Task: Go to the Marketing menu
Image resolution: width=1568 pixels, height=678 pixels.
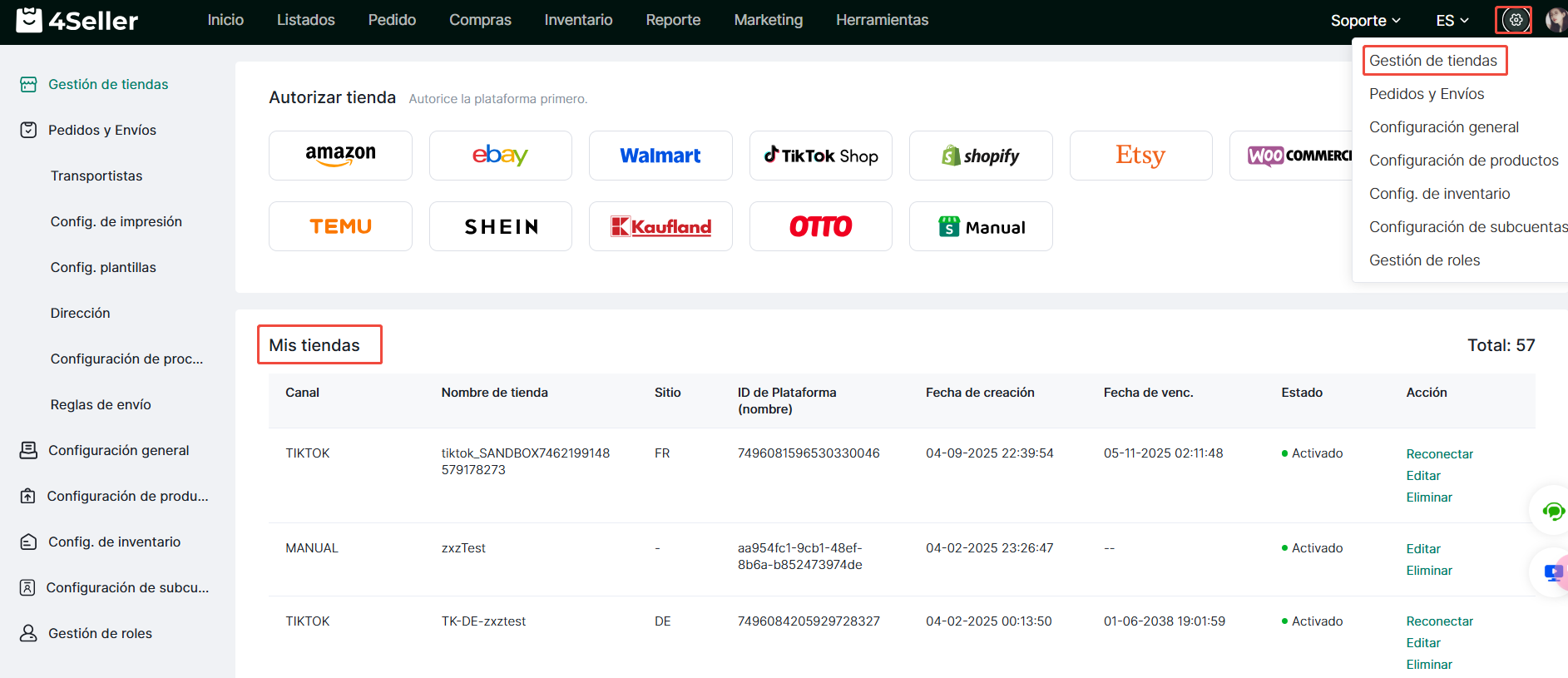Action: 768,20
